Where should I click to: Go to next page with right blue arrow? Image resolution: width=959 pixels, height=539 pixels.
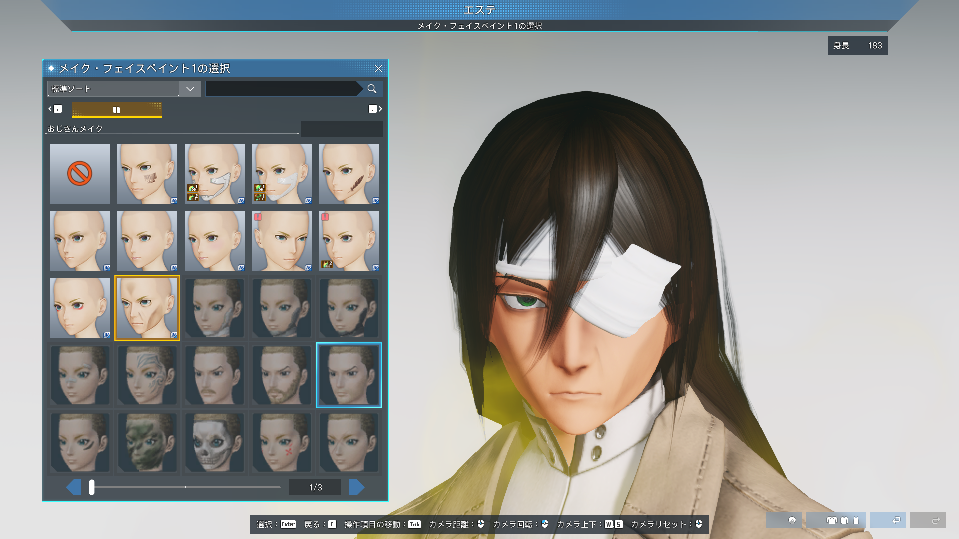(357, 487)
